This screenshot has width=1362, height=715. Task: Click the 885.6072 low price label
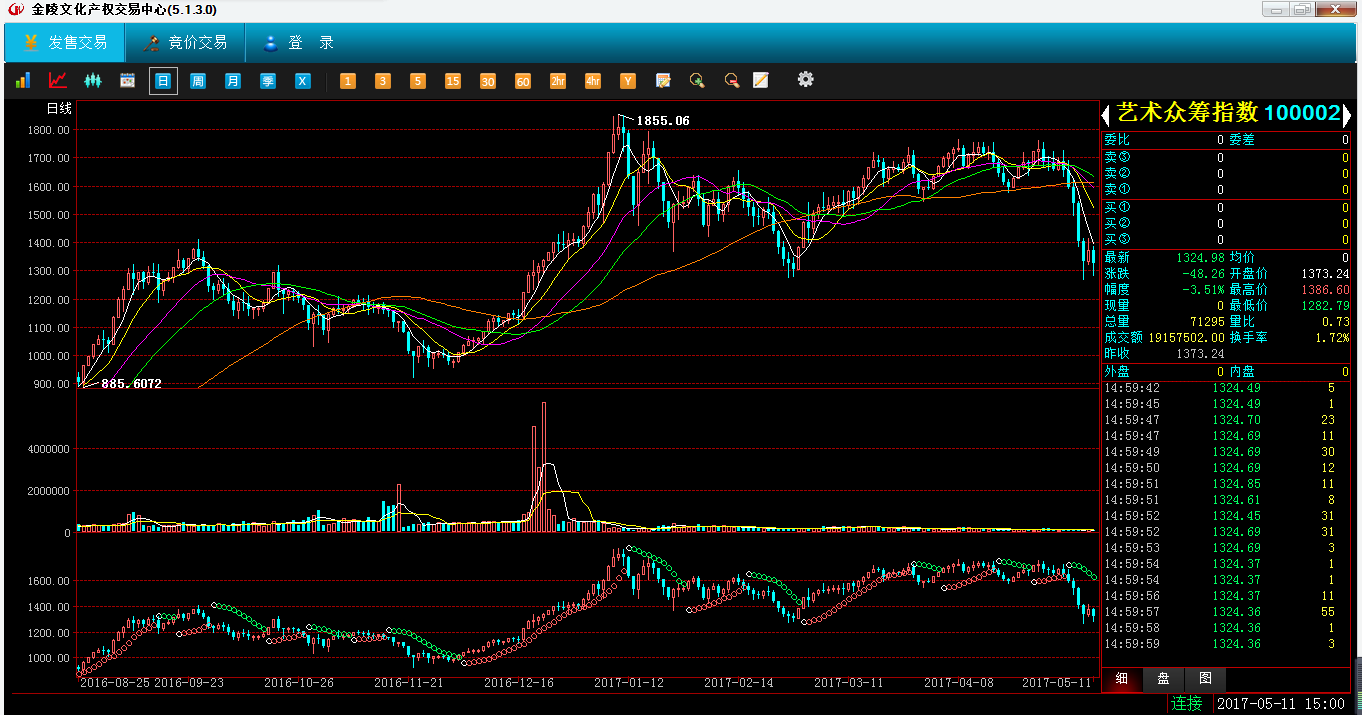(x=131, y=384)
